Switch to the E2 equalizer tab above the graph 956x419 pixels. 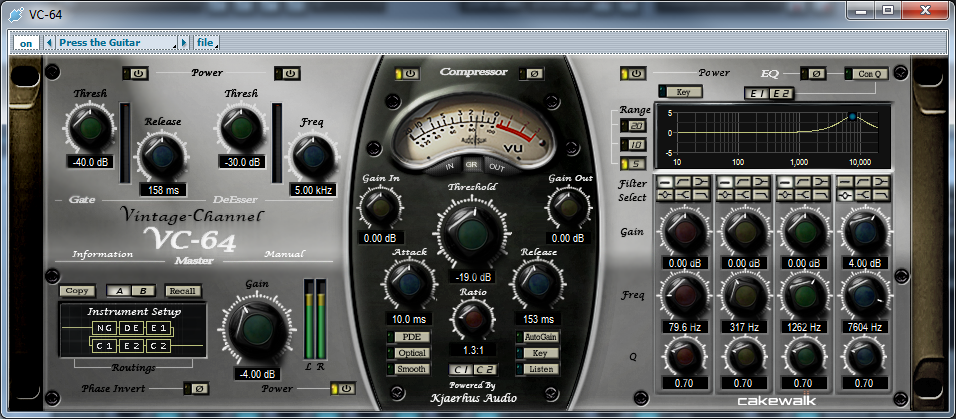pyautogui.click(x=779, y=94)
